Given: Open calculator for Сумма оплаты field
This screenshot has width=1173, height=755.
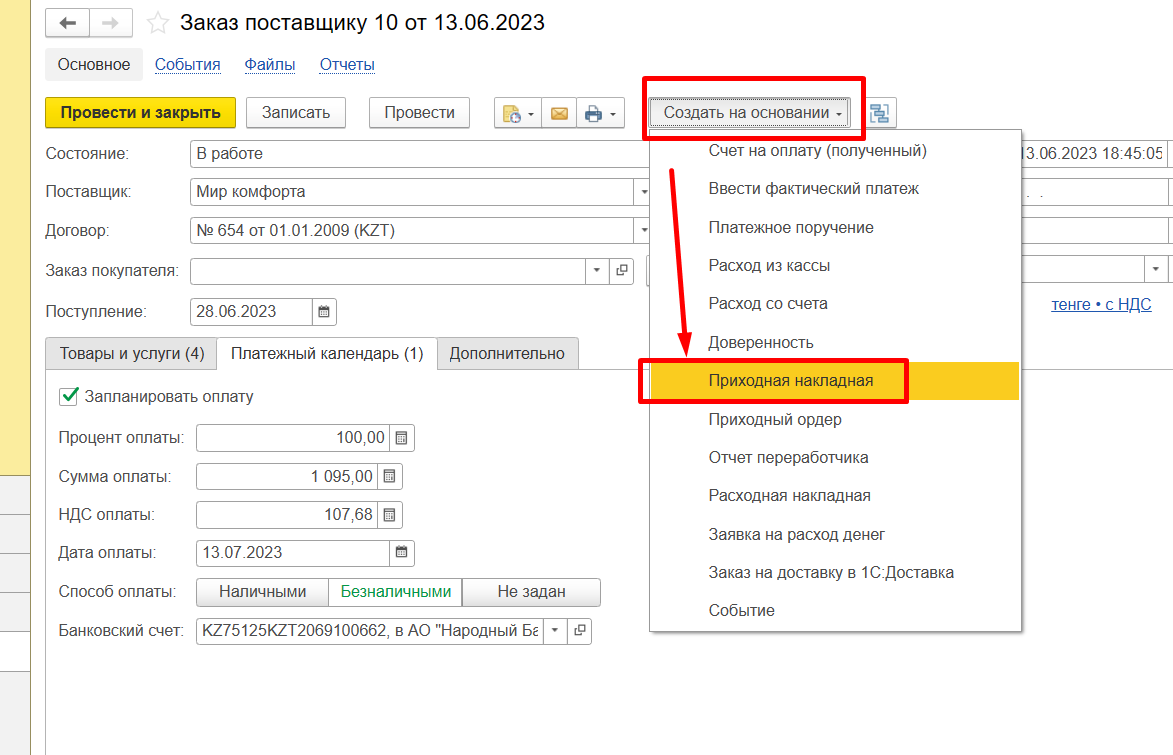Looking at the screenshot, I should [x=390, y=476].
